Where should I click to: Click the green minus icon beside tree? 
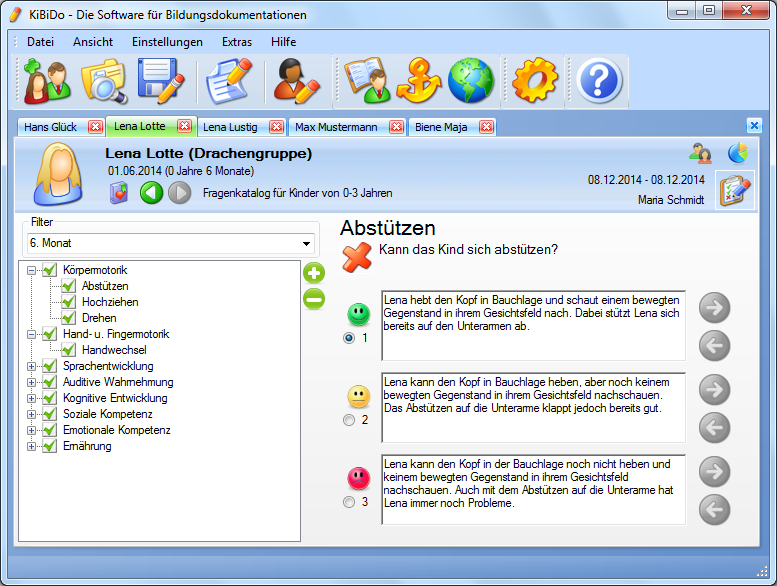tap(314, 298)
